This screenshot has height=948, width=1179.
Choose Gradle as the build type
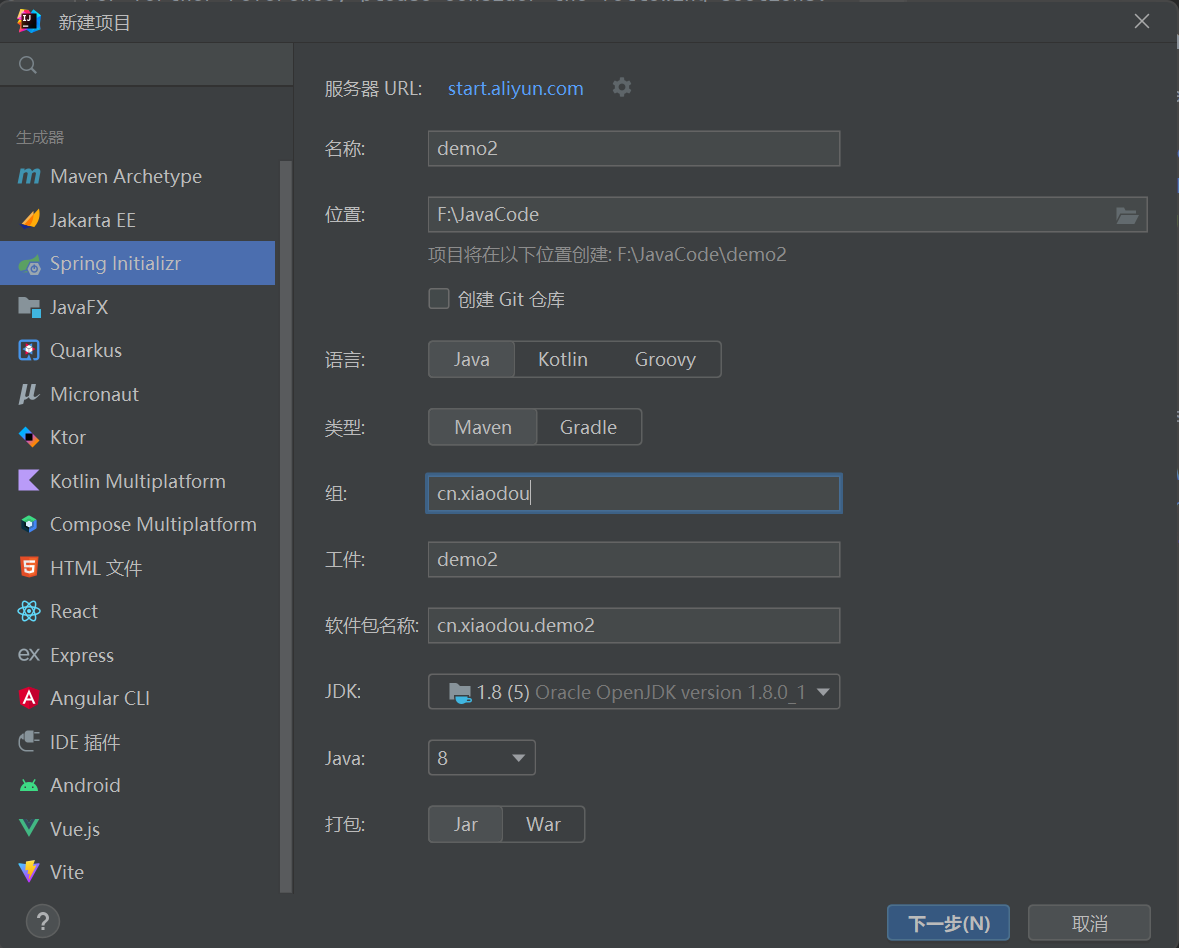pyautogui.click(x=589, y=427)
